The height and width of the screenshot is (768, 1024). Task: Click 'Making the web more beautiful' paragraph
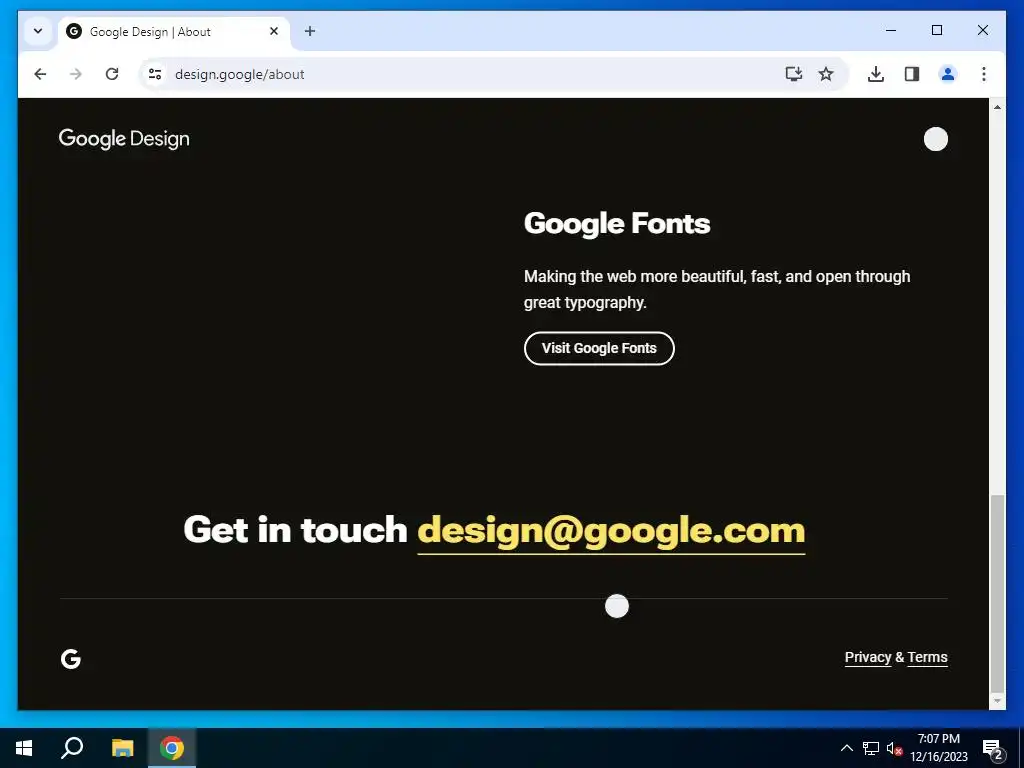pyautogui.click(x=717, y=289)
